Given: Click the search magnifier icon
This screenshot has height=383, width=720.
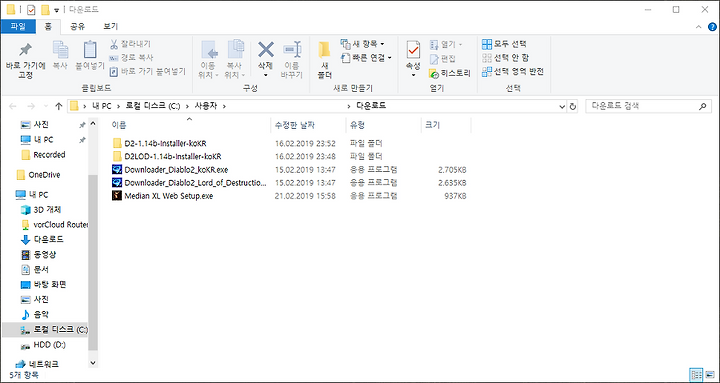Looking at the screenshot, I should coord(702,107).
